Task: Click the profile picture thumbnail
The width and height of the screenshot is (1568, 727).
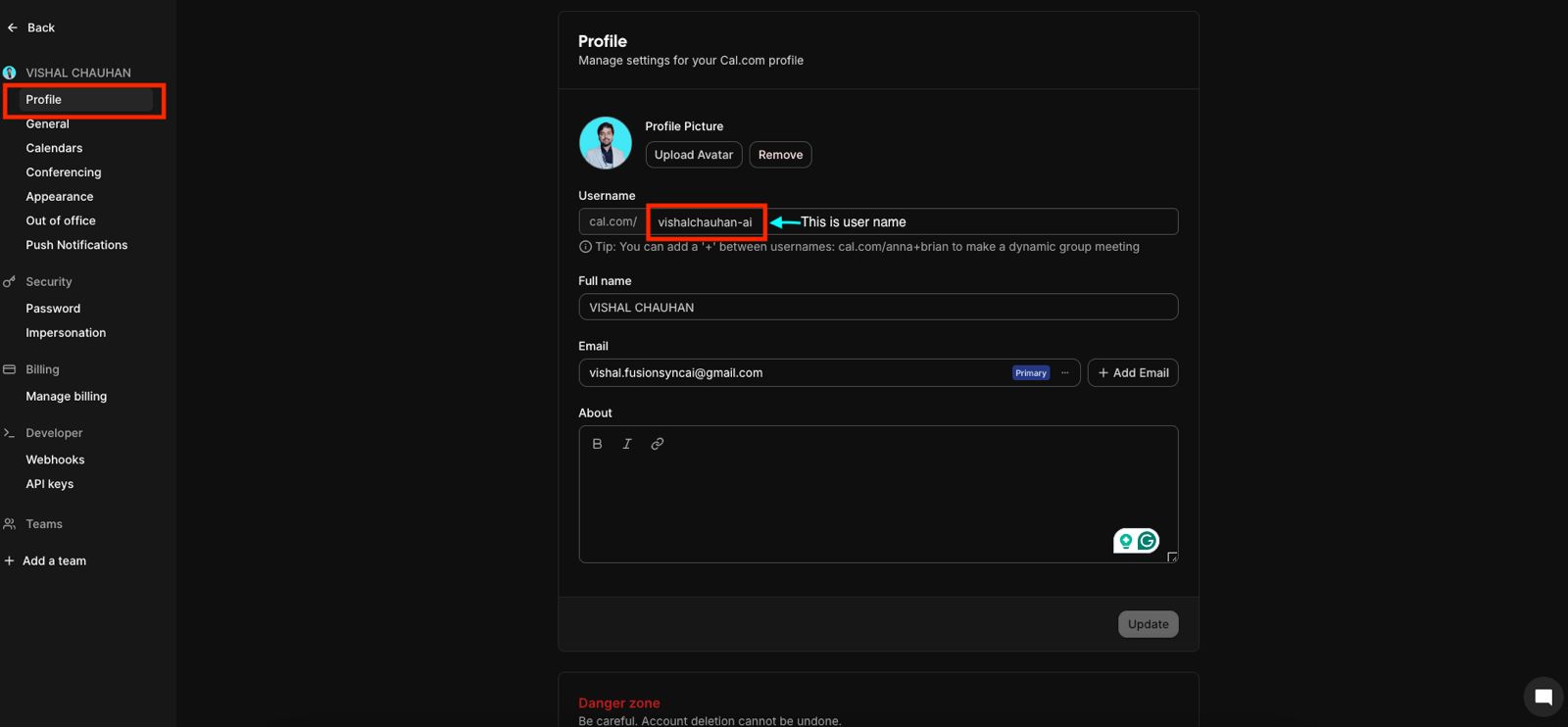Action: (x=606, y=143)
